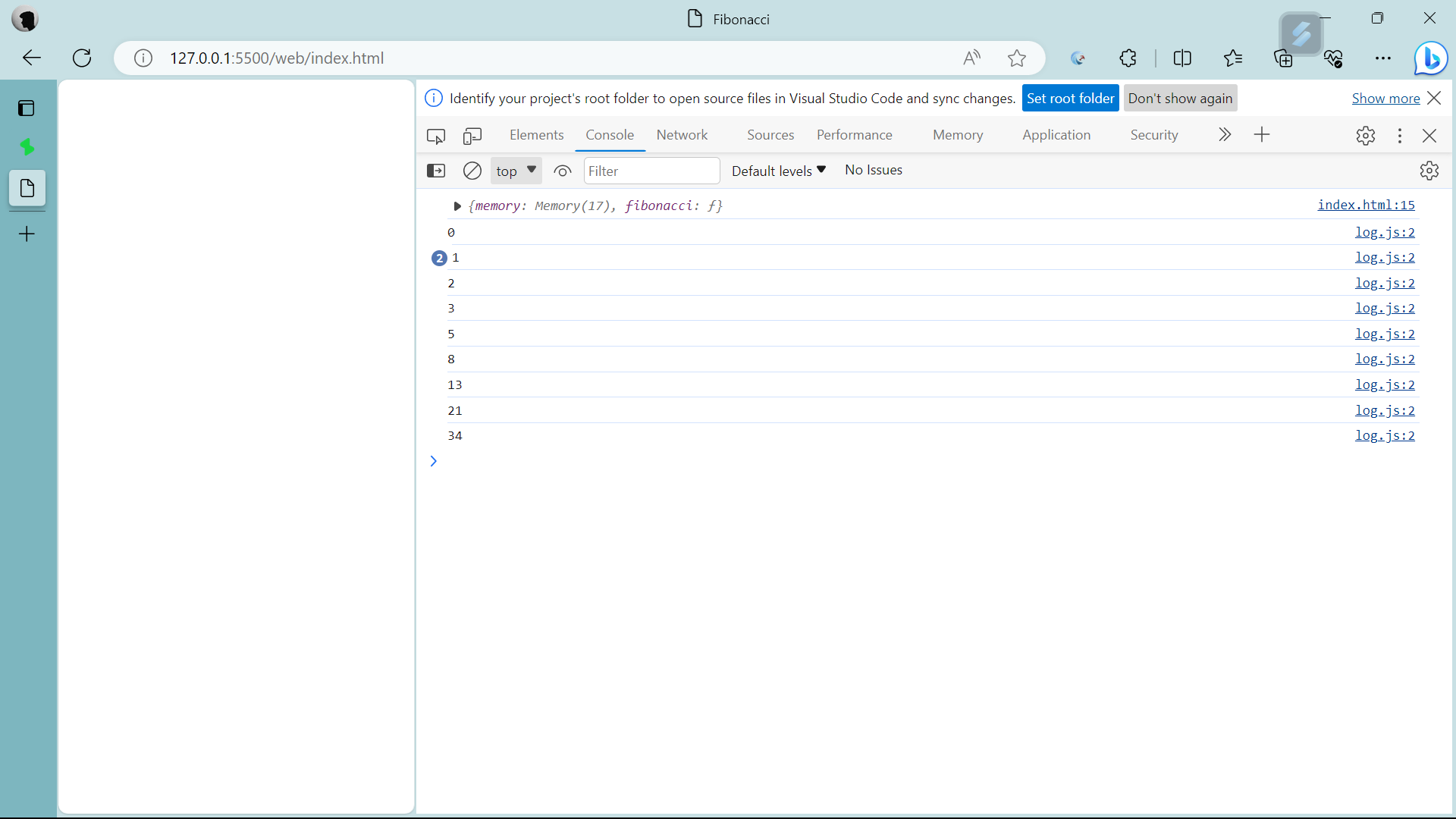Open the Copilot icon left of Extensions
The height and width of the screenshot is (819, 1456).
point(1078,58)
